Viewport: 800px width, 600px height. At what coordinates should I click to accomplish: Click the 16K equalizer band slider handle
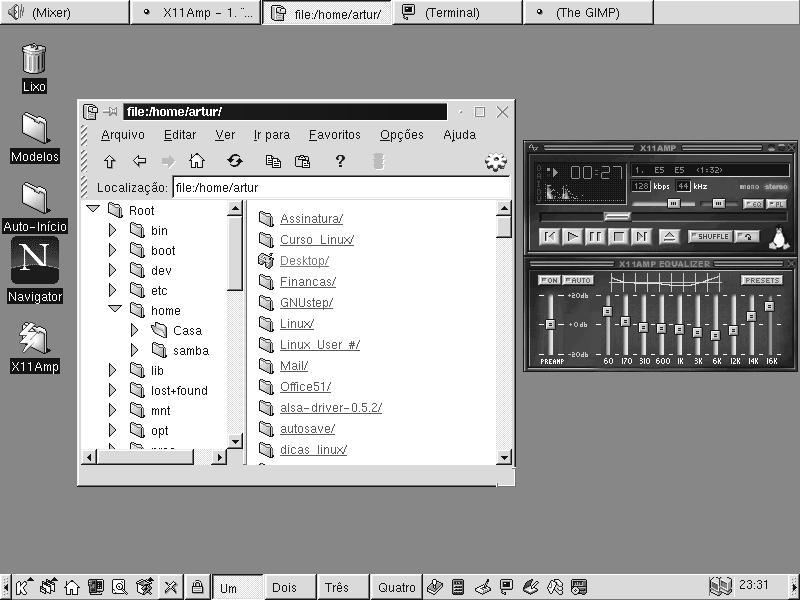(x=769, y=306)
